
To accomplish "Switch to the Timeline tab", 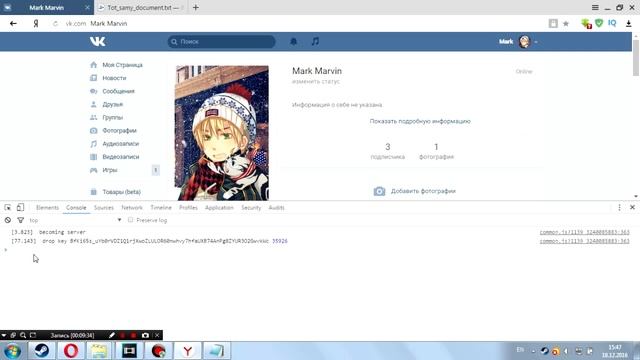I will (x=161, y=208).
